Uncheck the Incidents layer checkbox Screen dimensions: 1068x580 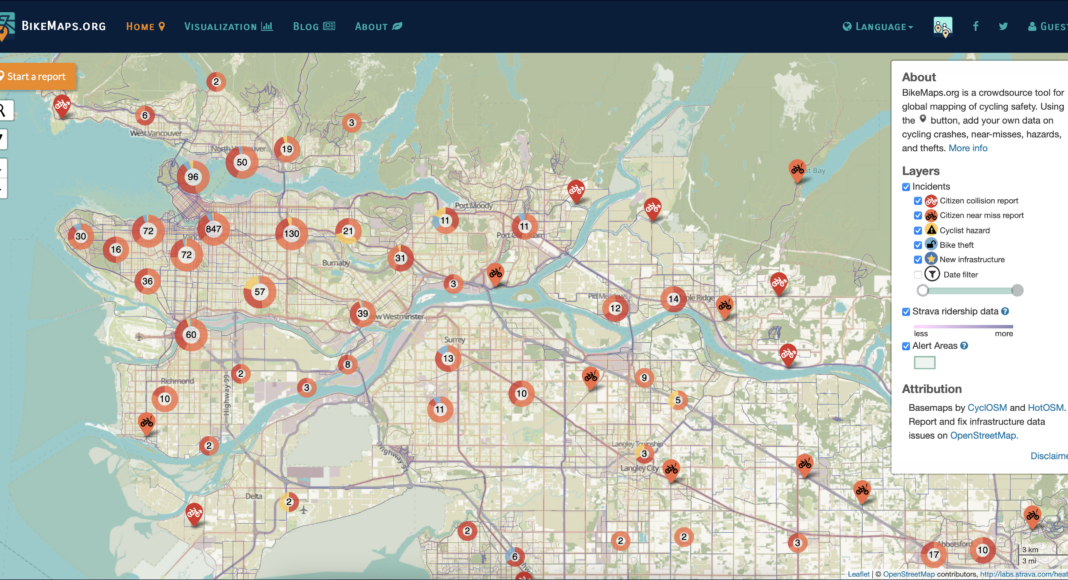click(x=907, y=187)
